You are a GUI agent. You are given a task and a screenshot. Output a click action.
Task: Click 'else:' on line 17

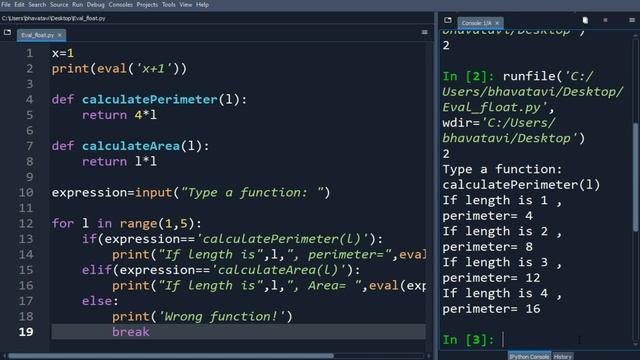tap(100, 301)
